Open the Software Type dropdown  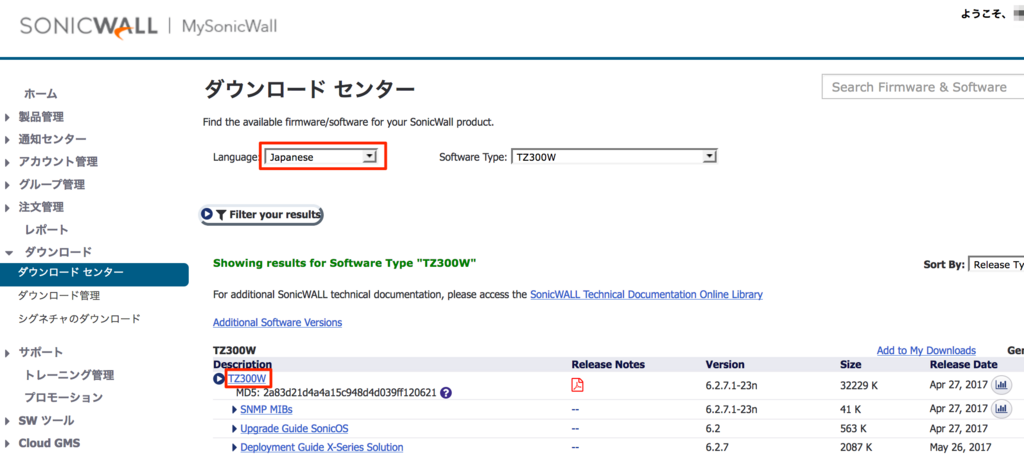click(x=613, y=157)
